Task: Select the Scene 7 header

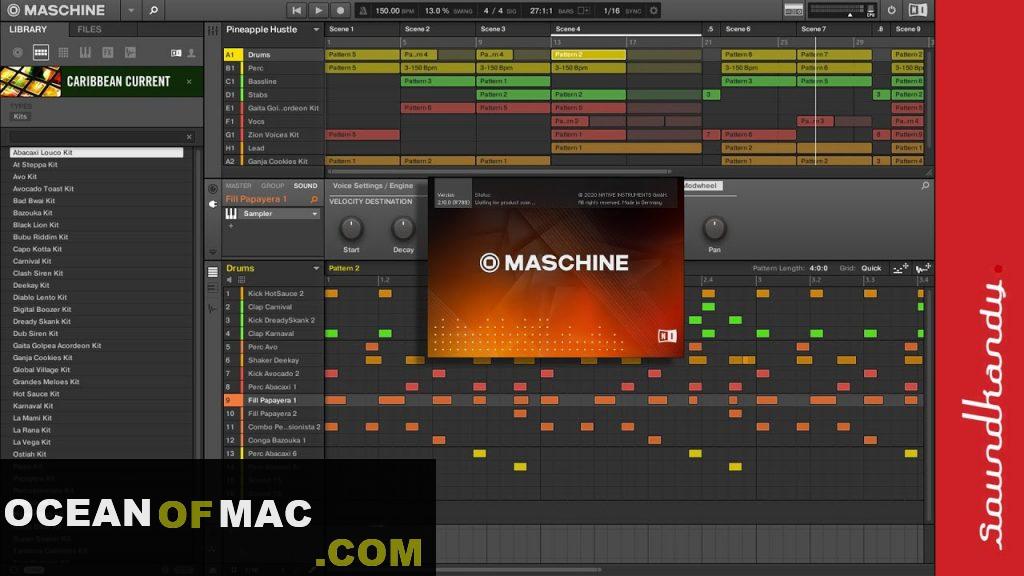Action: click(814, 29)
